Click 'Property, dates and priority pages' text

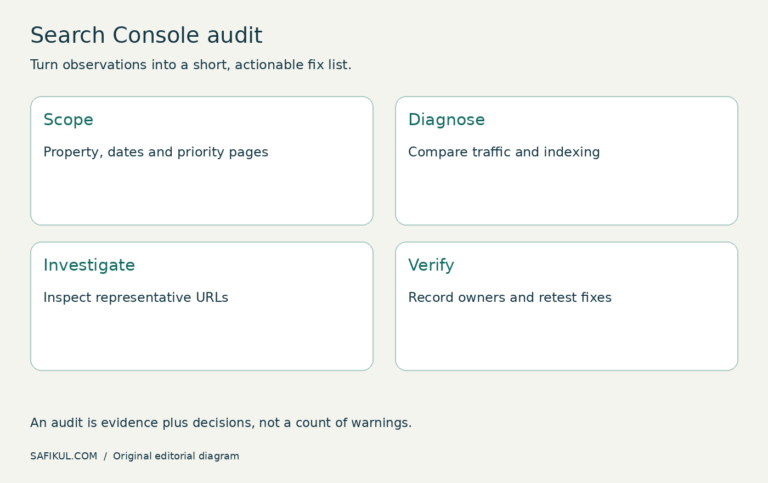point(156,152)
